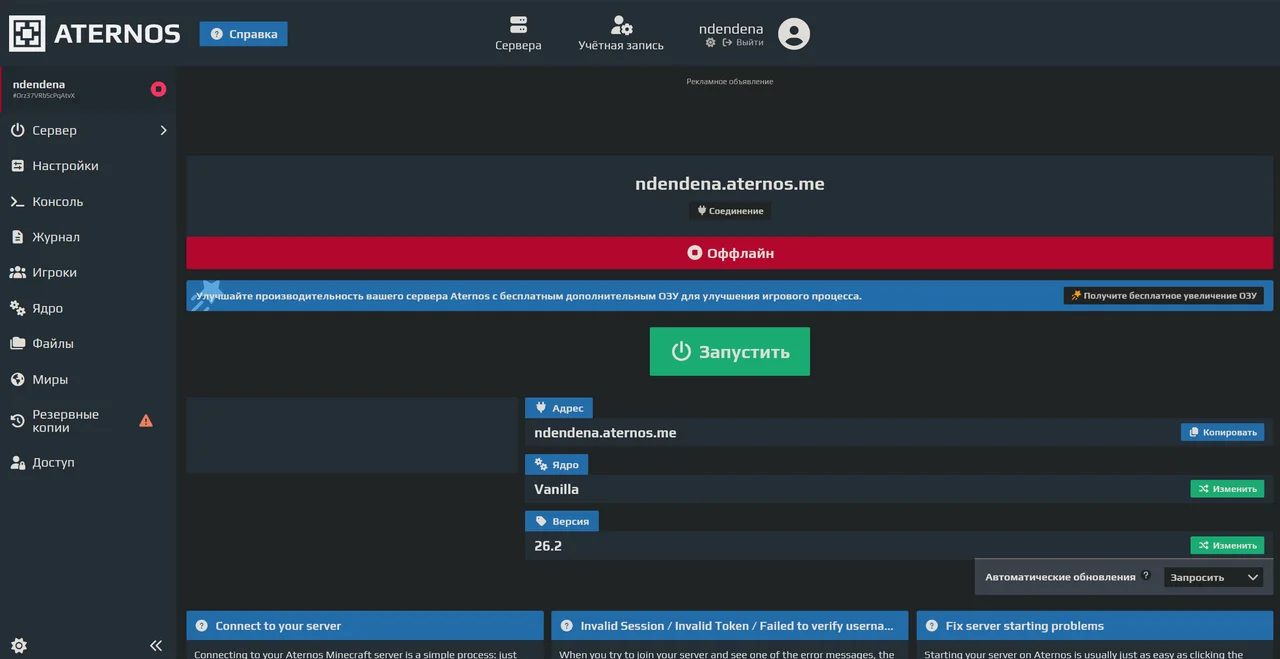Click the backups warning triangle icon

coord(146,421)
